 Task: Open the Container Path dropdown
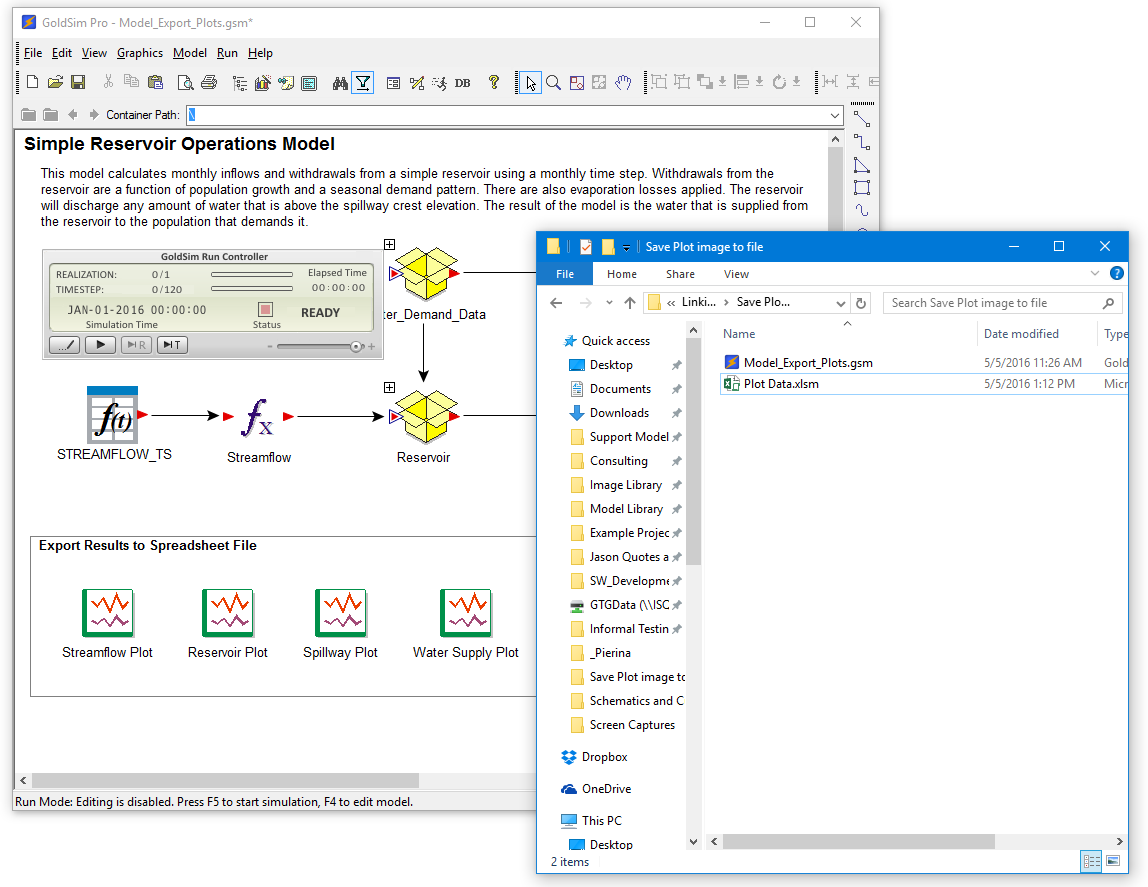tap(836, 114)
